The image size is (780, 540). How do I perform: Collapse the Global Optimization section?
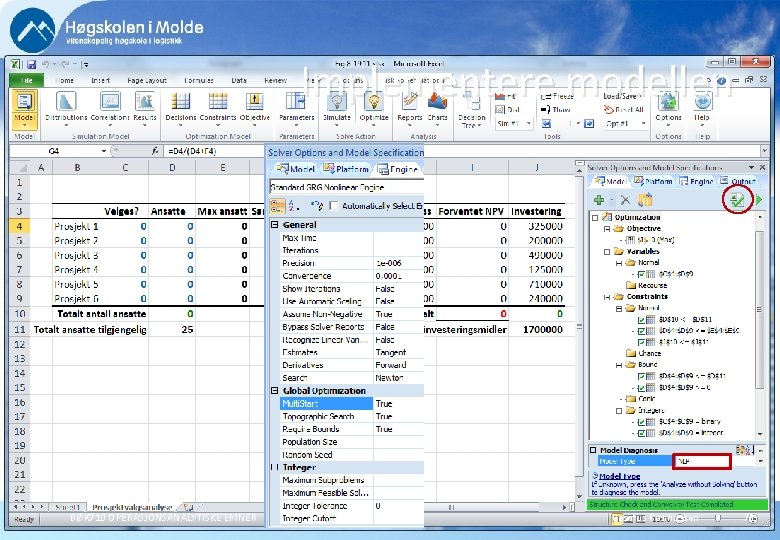point(275,391)
